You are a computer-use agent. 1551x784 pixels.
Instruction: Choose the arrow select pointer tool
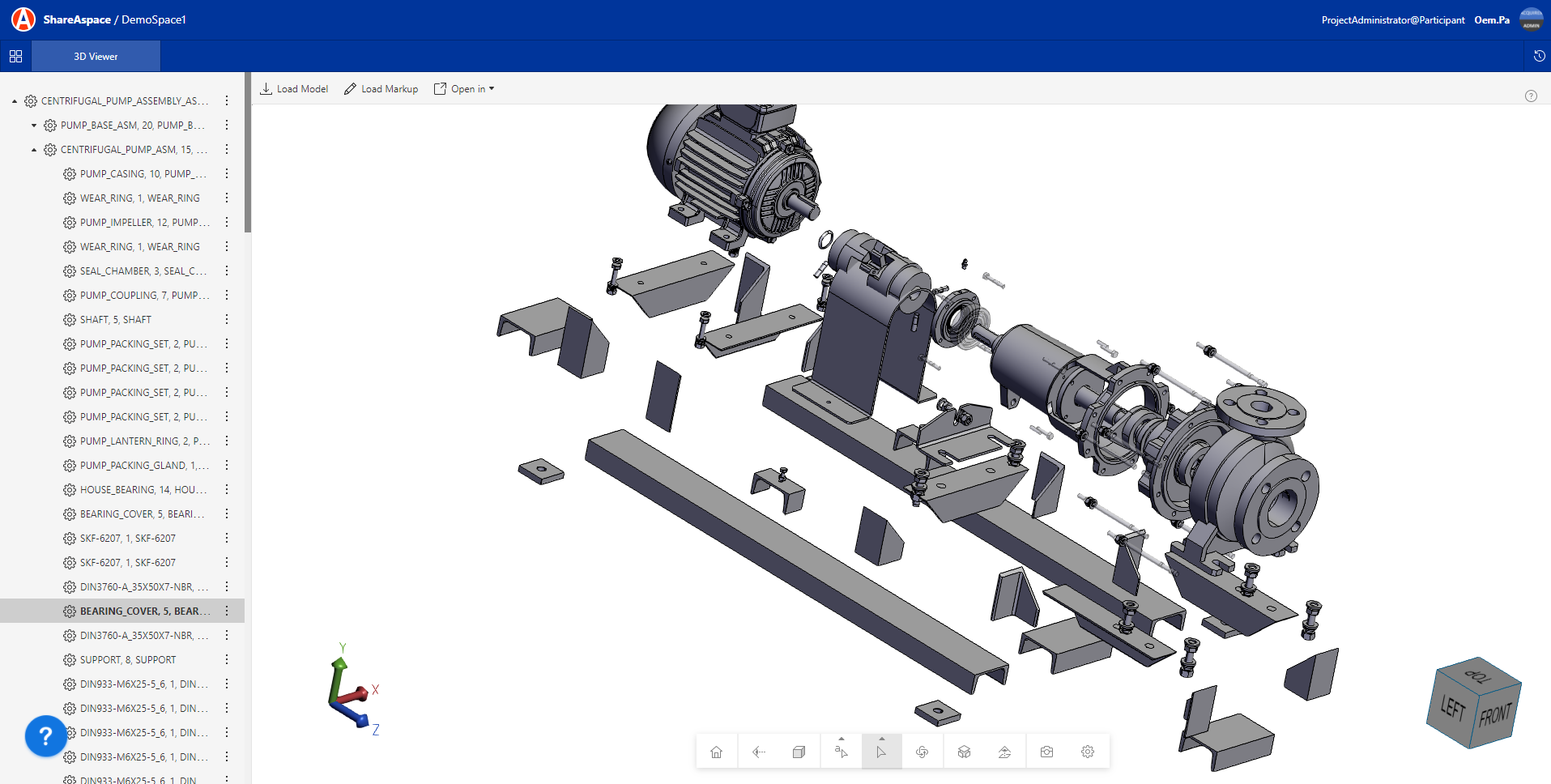(x=881, y=752)
